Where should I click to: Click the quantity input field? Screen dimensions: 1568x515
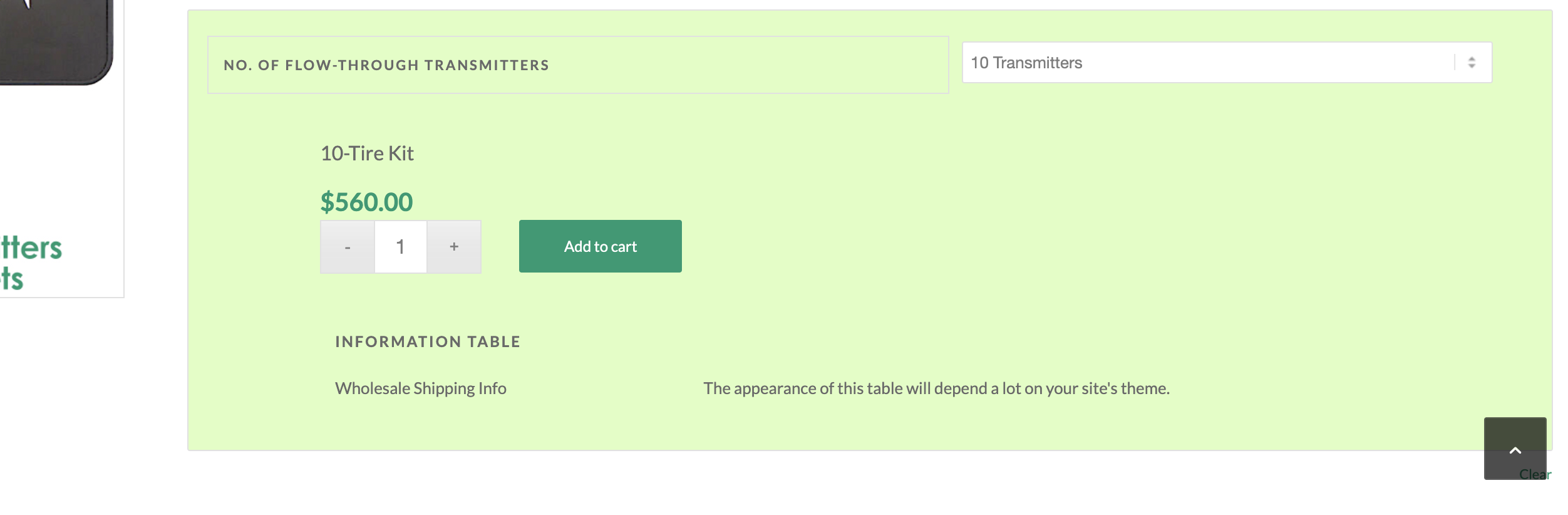(401, 247)
